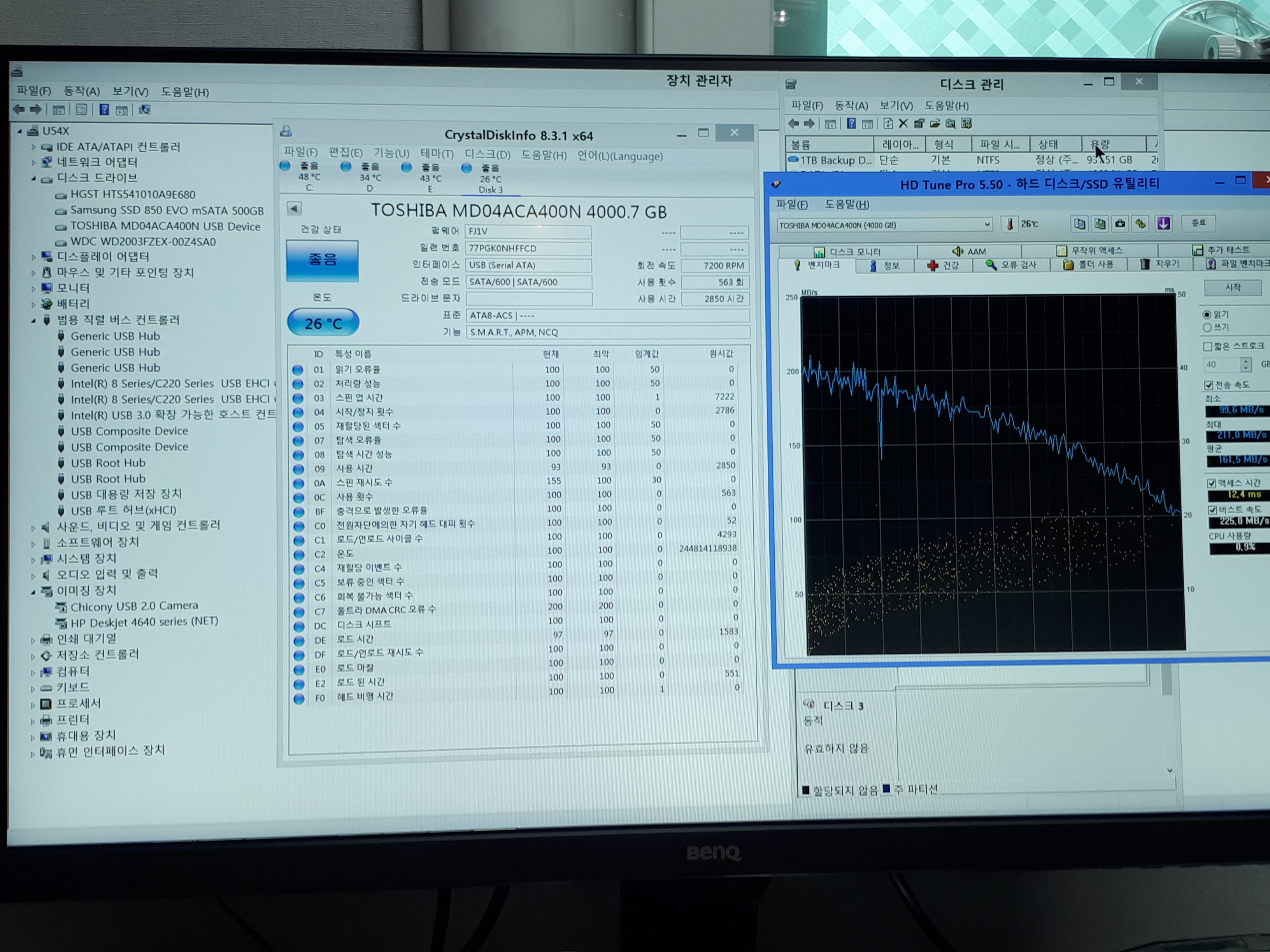Collapse U54X root node in Device Manager
The image size is (1270, 952).
tap(20, 131)
